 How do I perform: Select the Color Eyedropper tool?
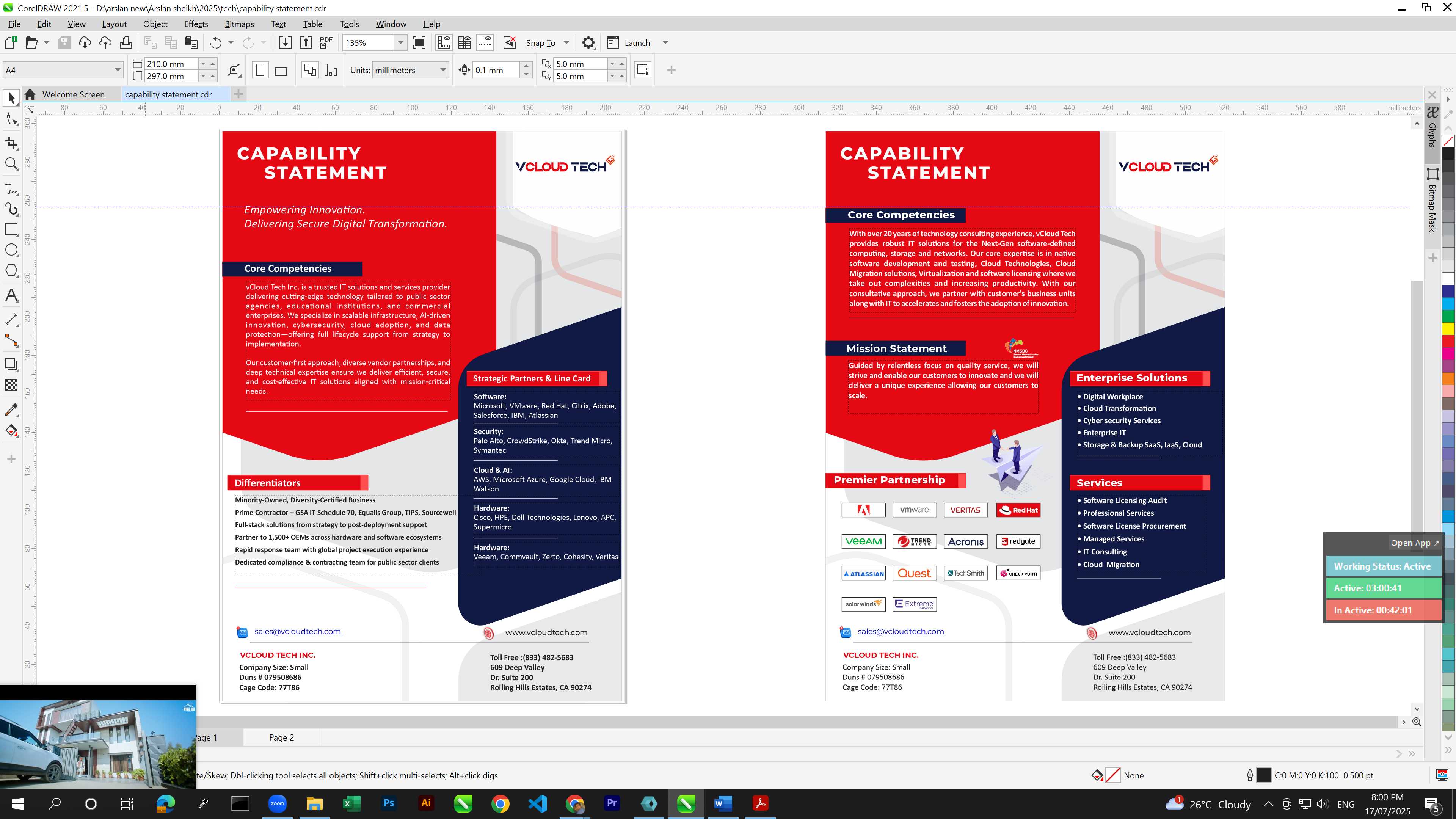(11, 409)
